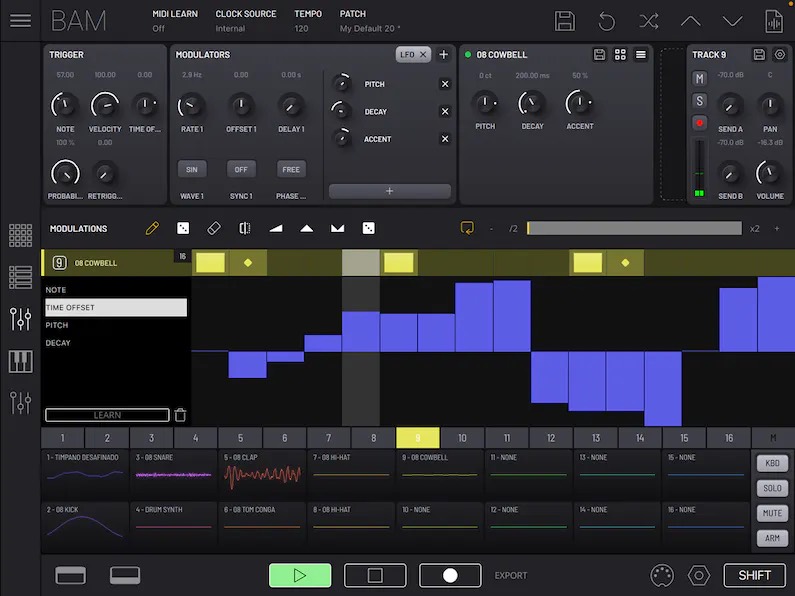Switch to step tab 10
This screenshot has width=795, height=596.
(x=462, y=438)
